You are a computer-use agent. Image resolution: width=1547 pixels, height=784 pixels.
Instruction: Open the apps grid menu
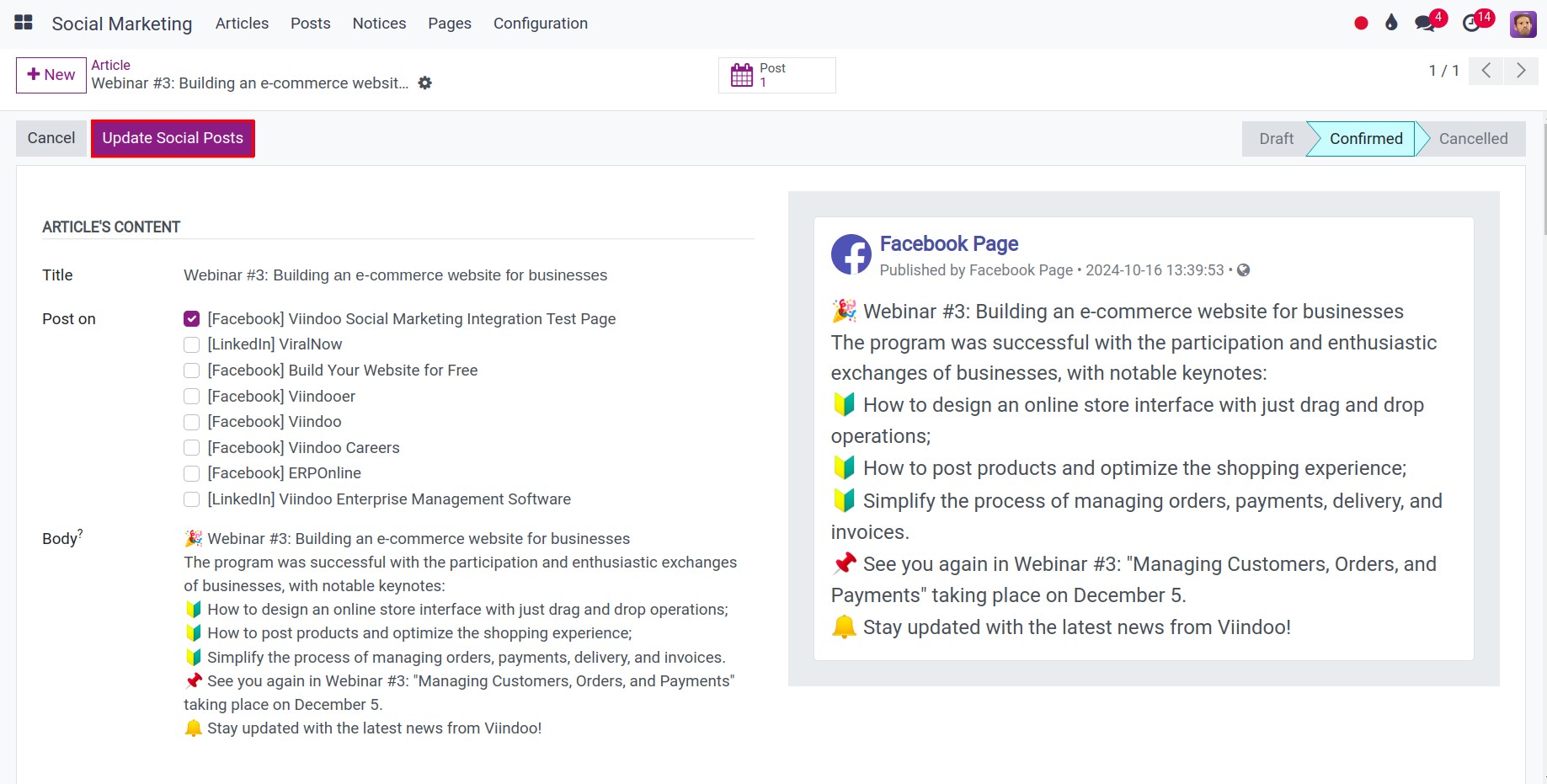pos(23,23)
